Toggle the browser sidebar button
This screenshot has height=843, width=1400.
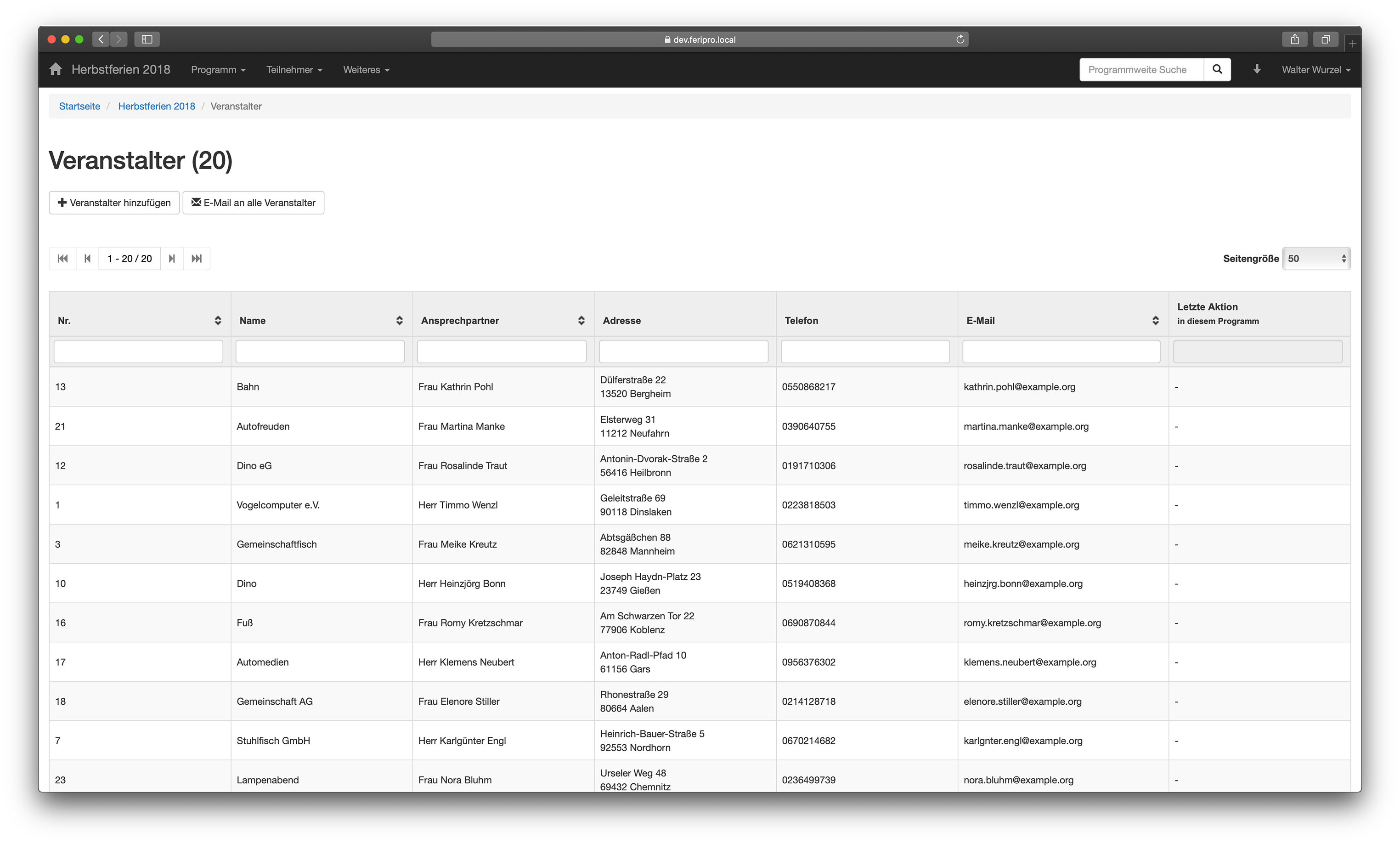click(x=147, y=39)
